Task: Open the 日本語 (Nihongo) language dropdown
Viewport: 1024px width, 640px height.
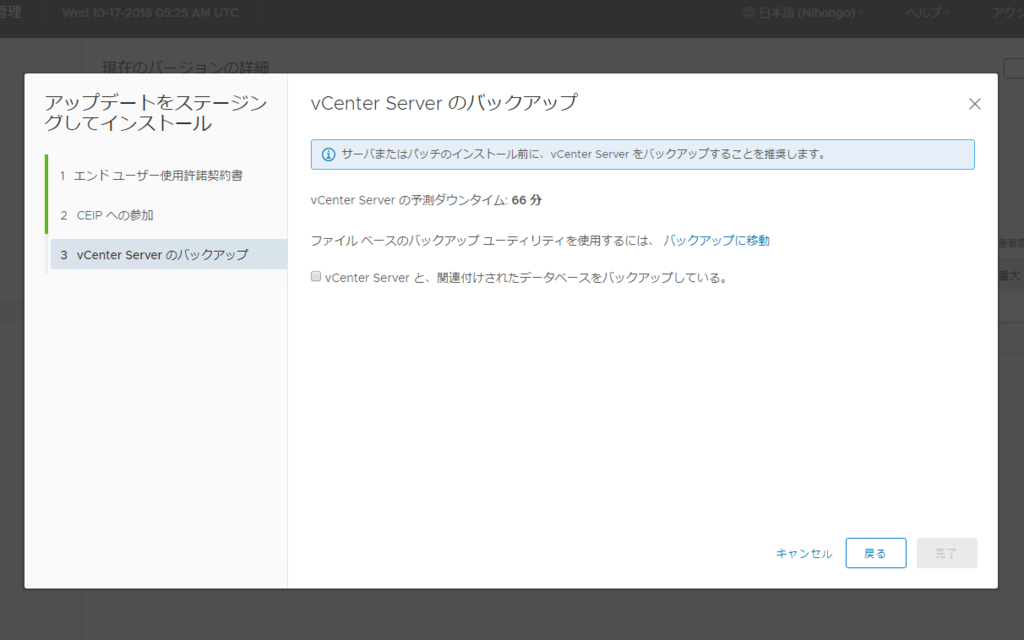Action: click(x=805, y=12)
